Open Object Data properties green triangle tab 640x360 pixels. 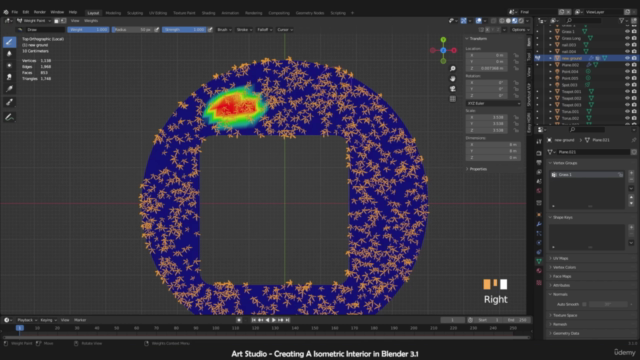[539, 261]
